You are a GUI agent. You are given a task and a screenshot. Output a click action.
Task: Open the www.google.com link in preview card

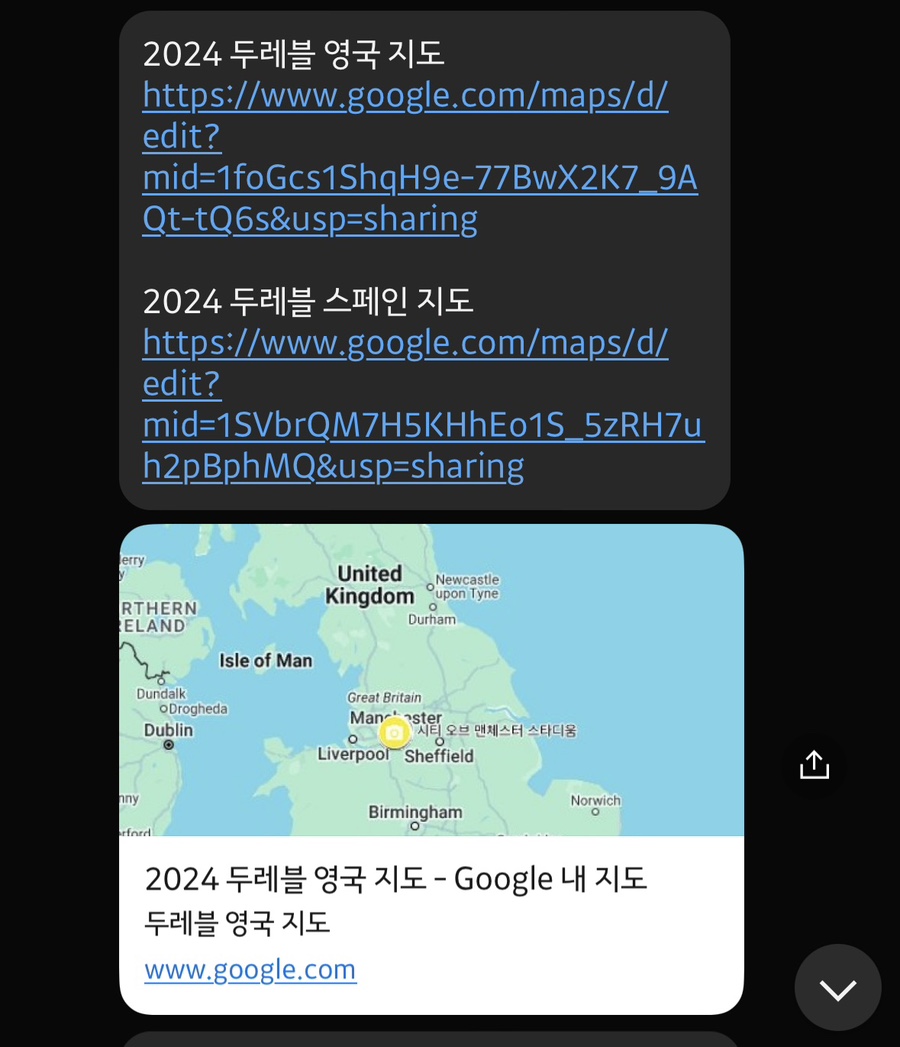(250, 970)
